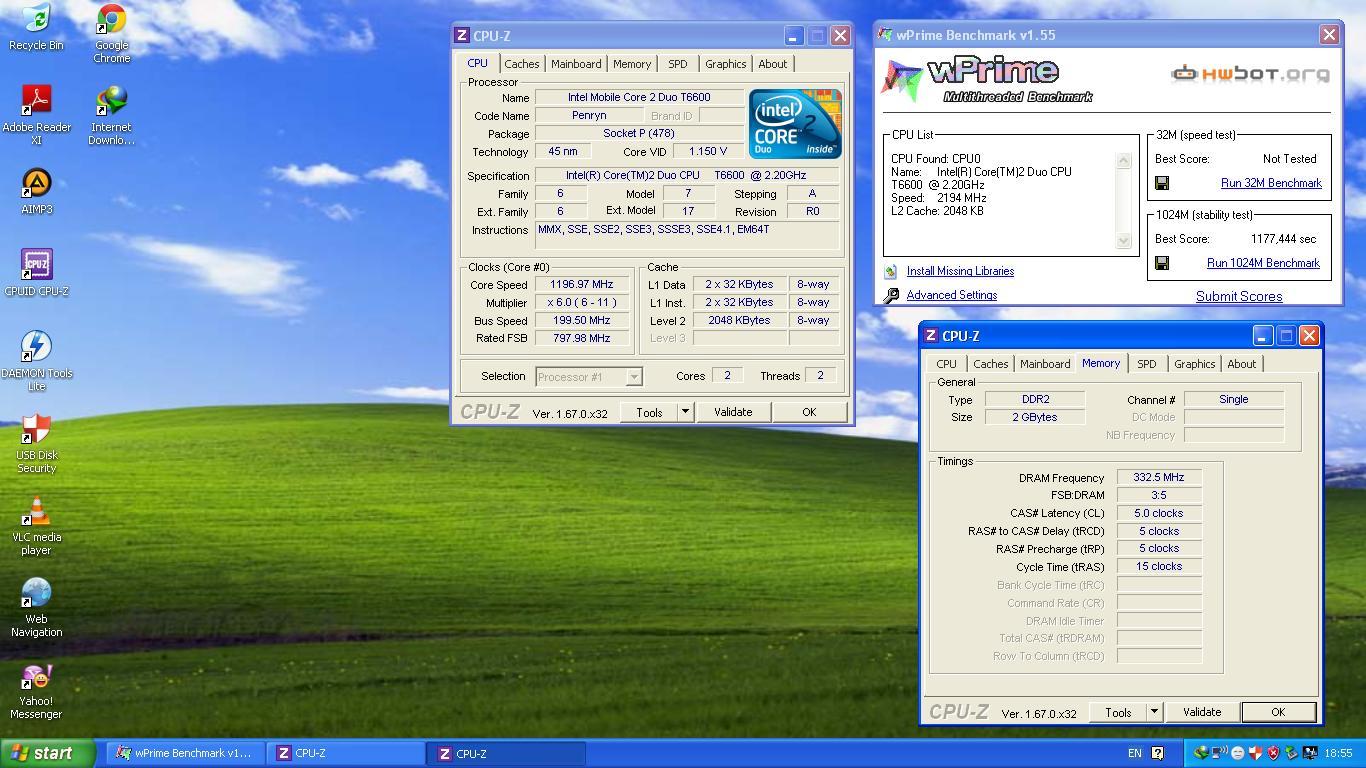Click Core Speed value 1196.97 MHz

click(581, 284)
